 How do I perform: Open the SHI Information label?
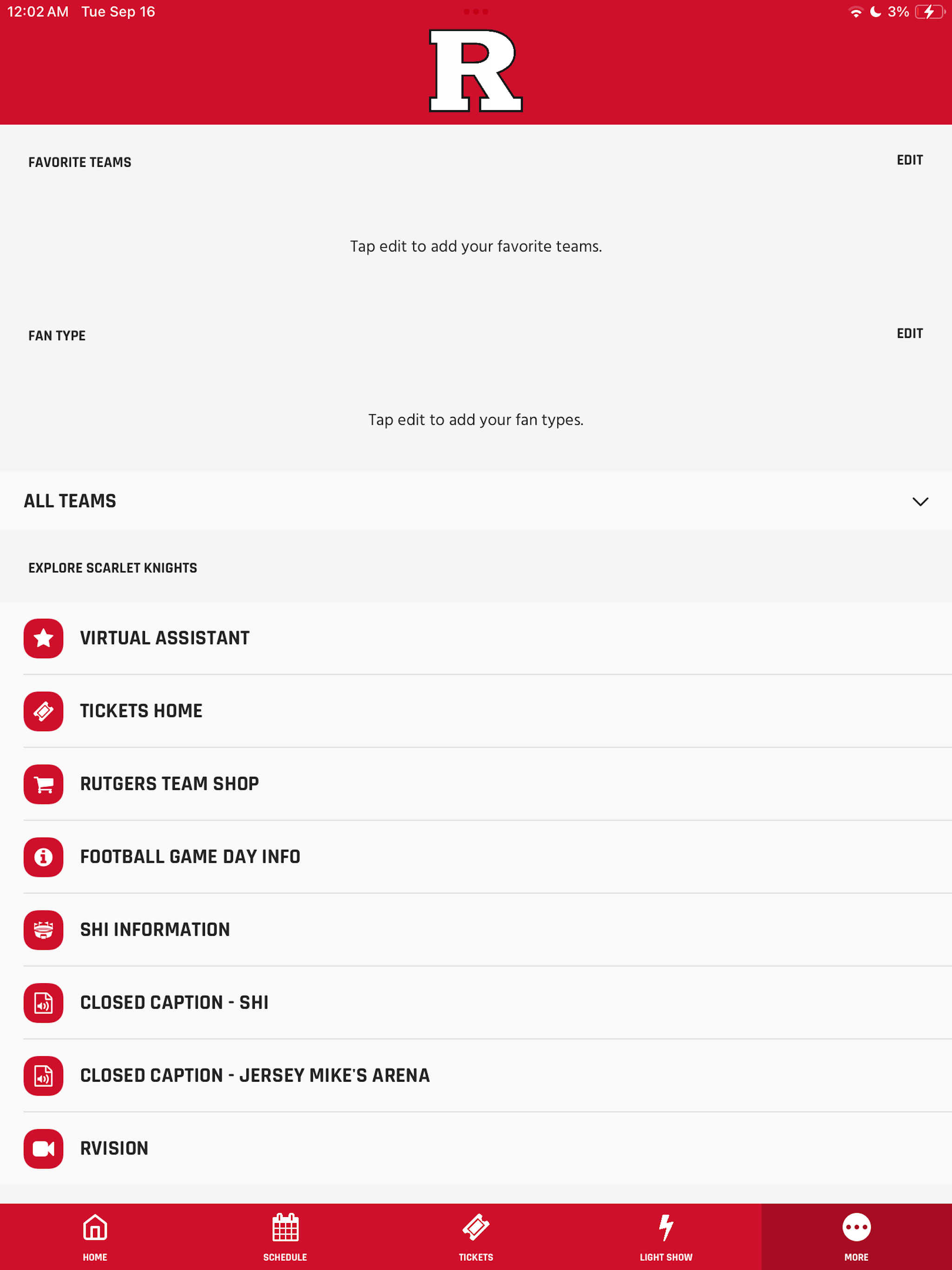point(155,930)
